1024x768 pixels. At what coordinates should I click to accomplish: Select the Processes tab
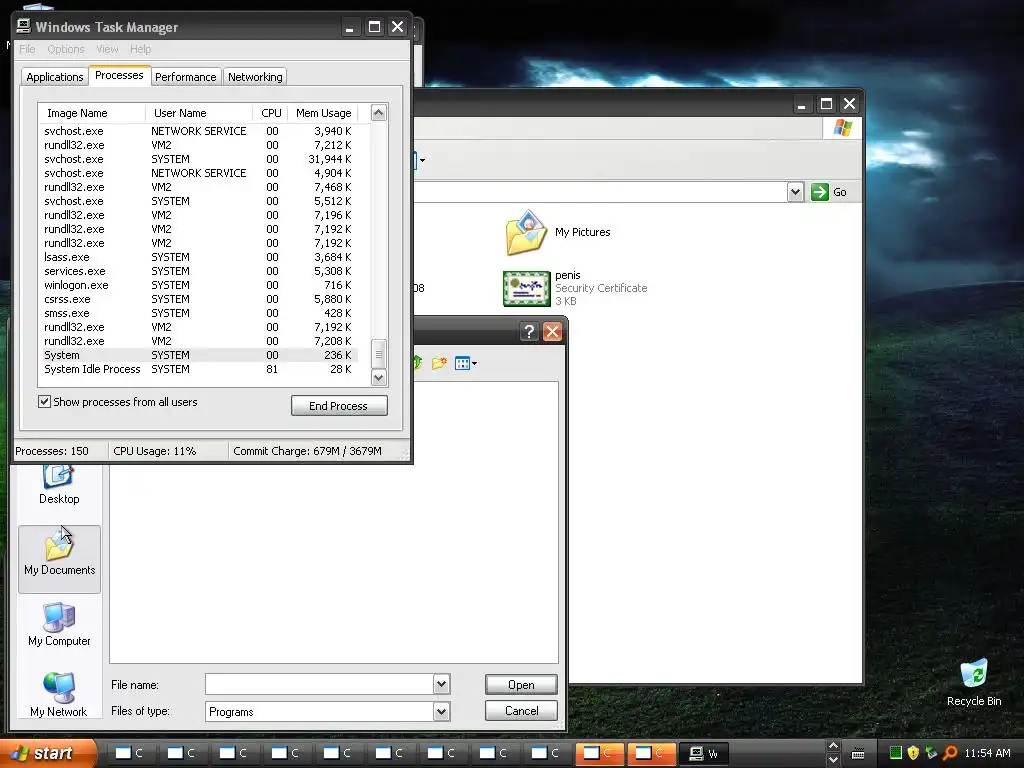(119, 76)
